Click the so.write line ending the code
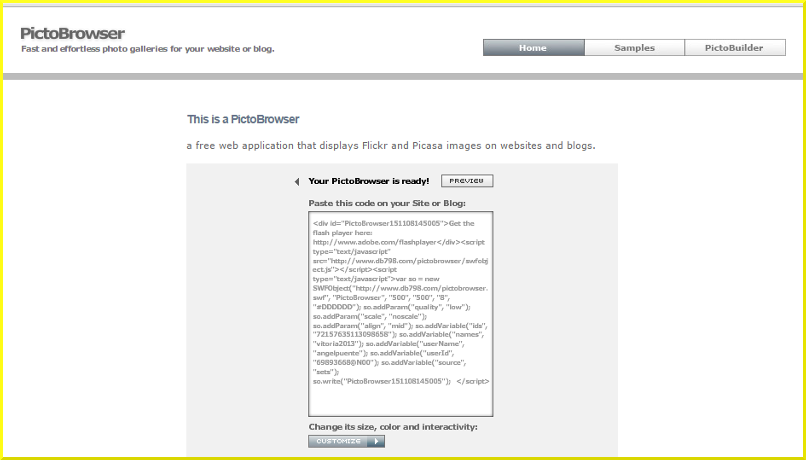This screenshot has width=806, height=460. coord(381,381)
